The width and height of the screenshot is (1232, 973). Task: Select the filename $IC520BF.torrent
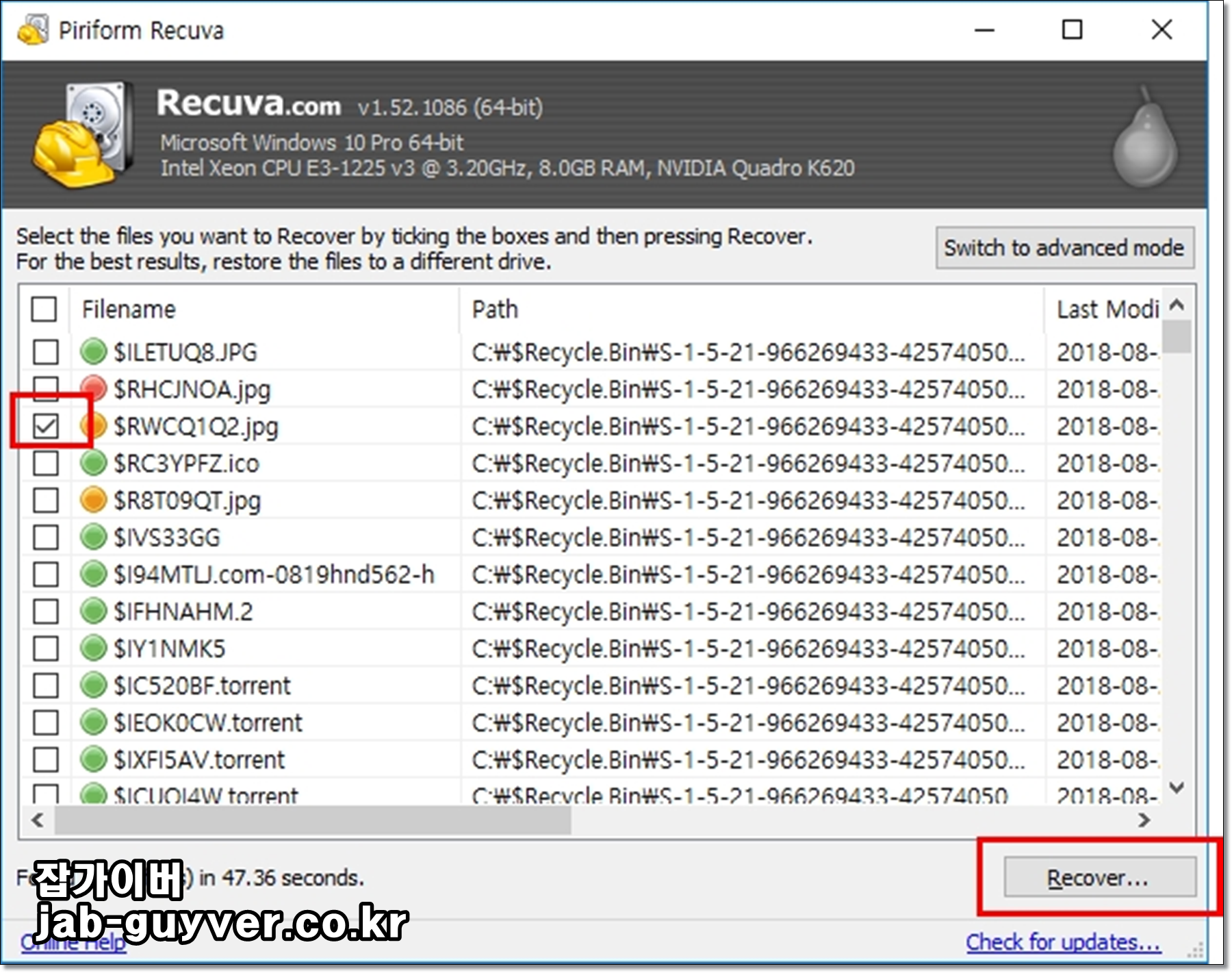[202, 685]
